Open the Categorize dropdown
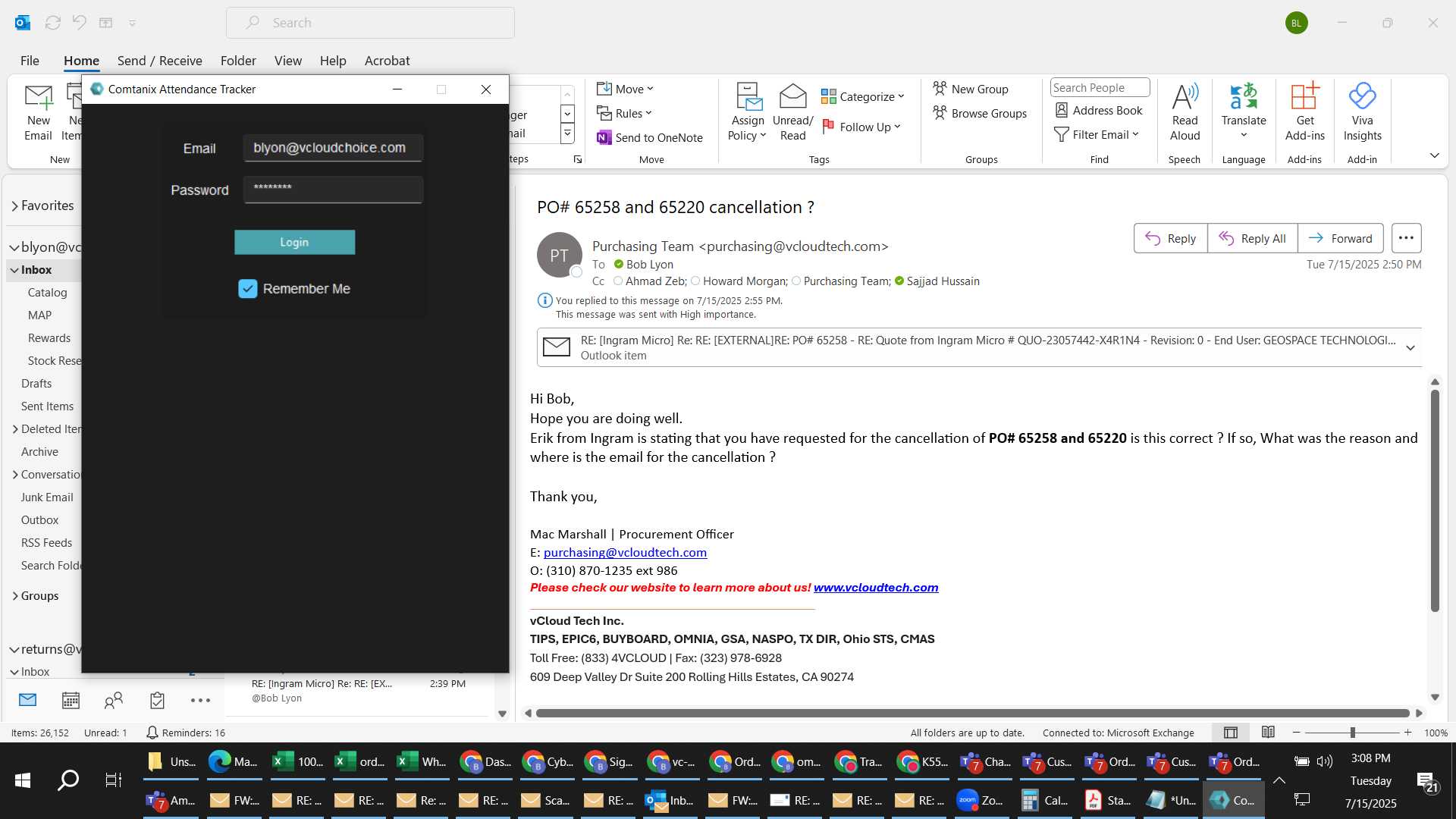Viewport: 1456px width, 819px height. [x=863, y=96]
